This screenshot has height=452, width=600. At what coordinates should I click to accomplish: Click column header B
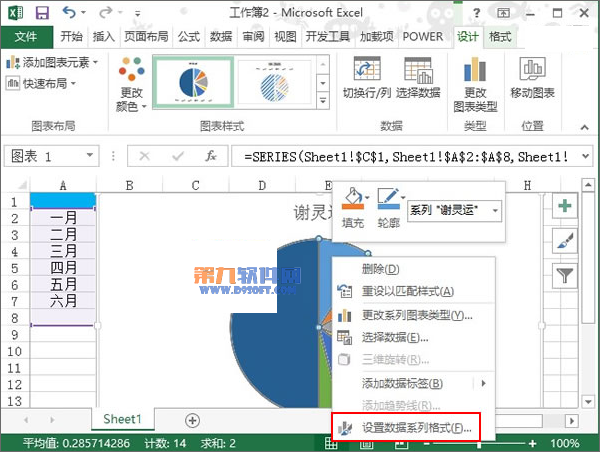click(129, 186)
